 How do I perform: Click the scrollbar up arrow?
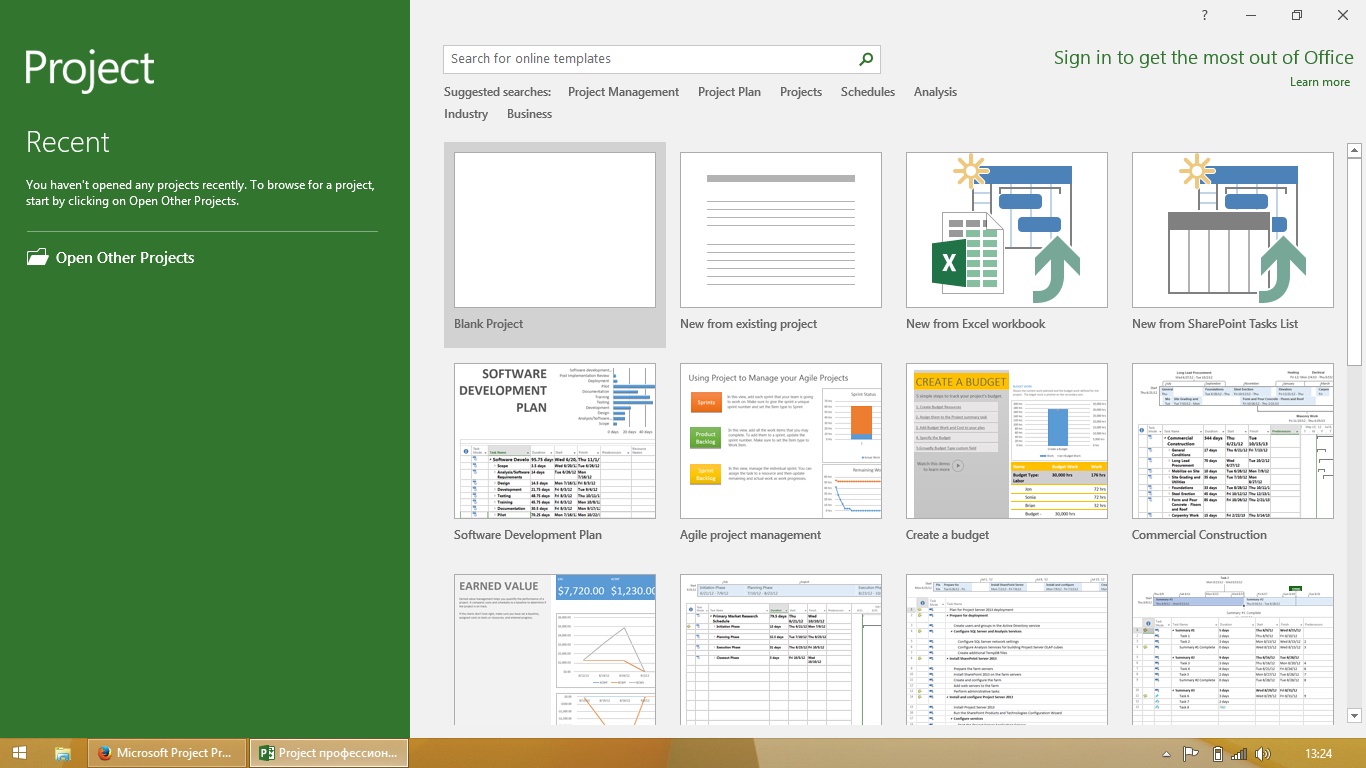(x=1352, y=150)
